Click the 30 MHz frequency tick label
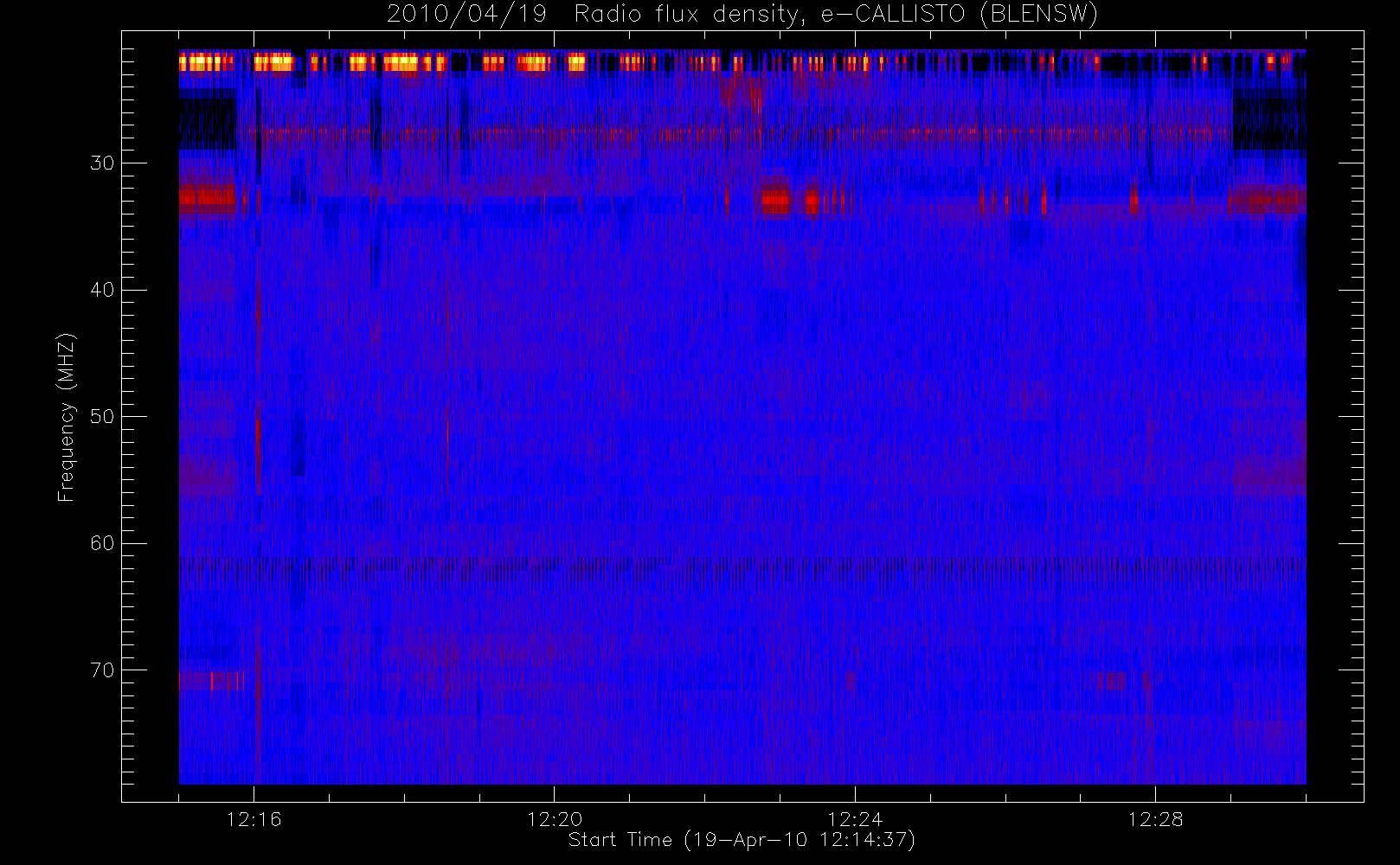 point(102,163)
